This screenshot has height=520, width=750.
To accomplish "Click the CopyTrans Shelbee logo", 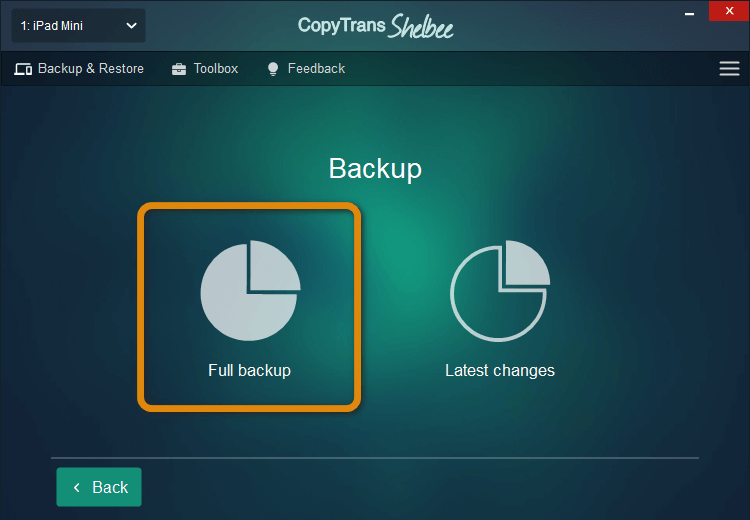I will tap(375, 26).
